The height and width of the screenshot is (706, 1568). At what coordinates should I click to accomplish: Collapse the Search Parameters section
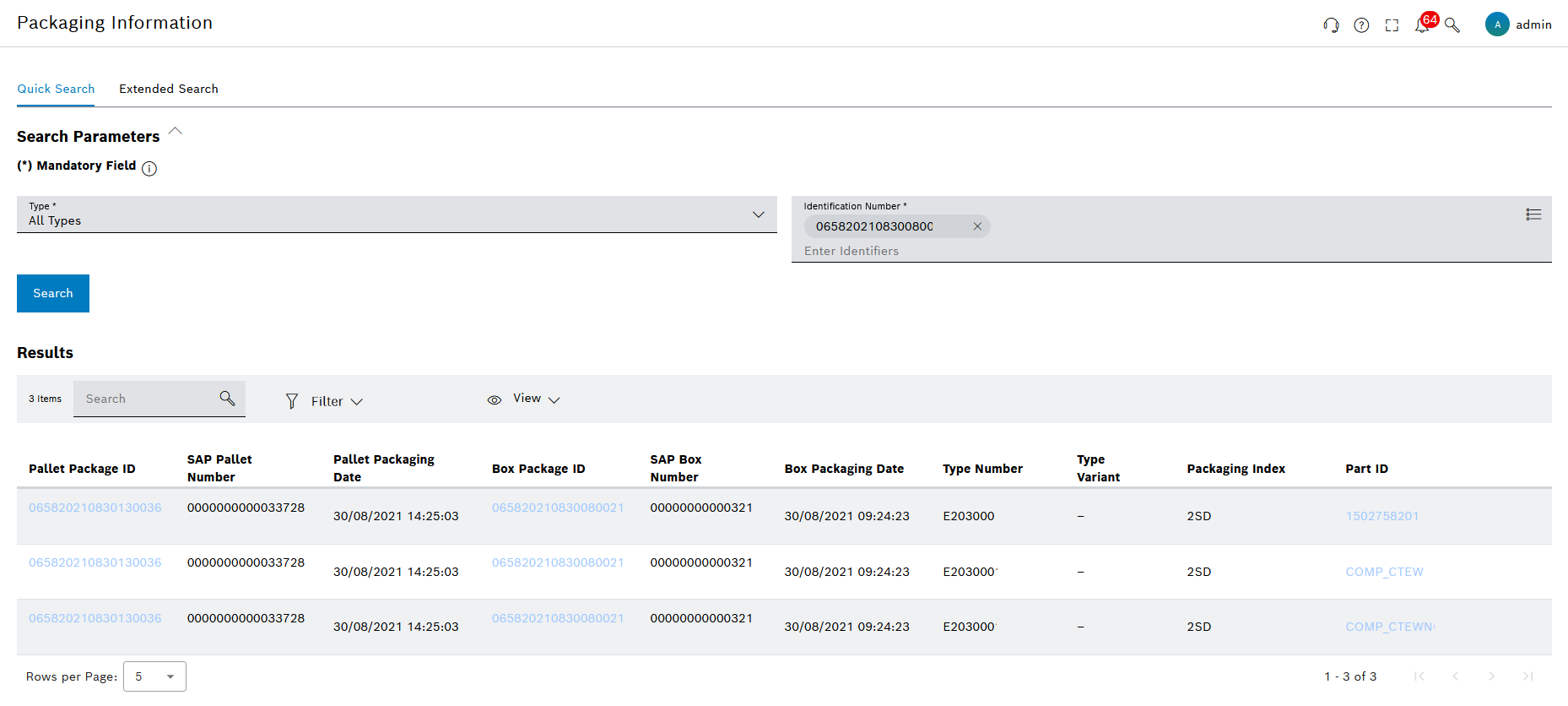pyautogui.click(x=176, y=132)
